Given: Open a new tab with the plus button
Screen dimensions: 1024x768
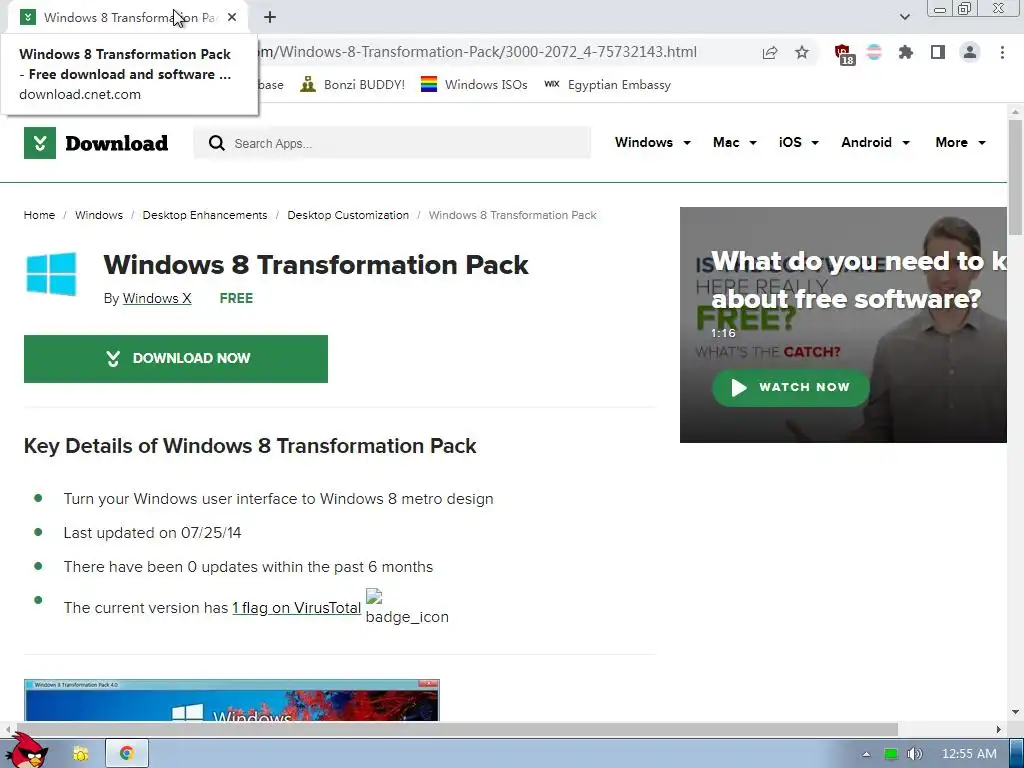Looking at the screenshot, I should click(270, 18).
